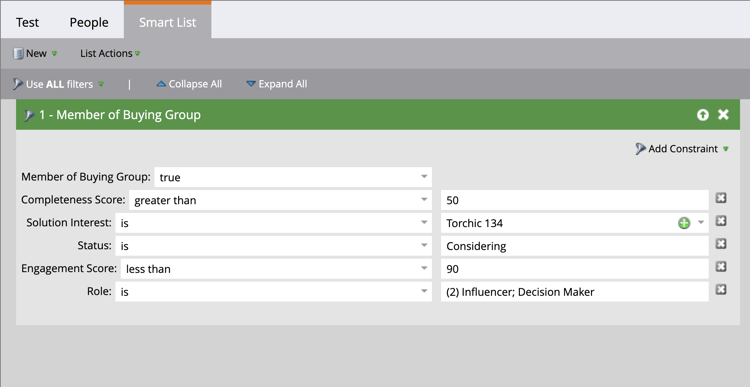Viewport: 750px width, 387px height.
Task: Click the Solution Interest label
Action: tap(69, 223)
